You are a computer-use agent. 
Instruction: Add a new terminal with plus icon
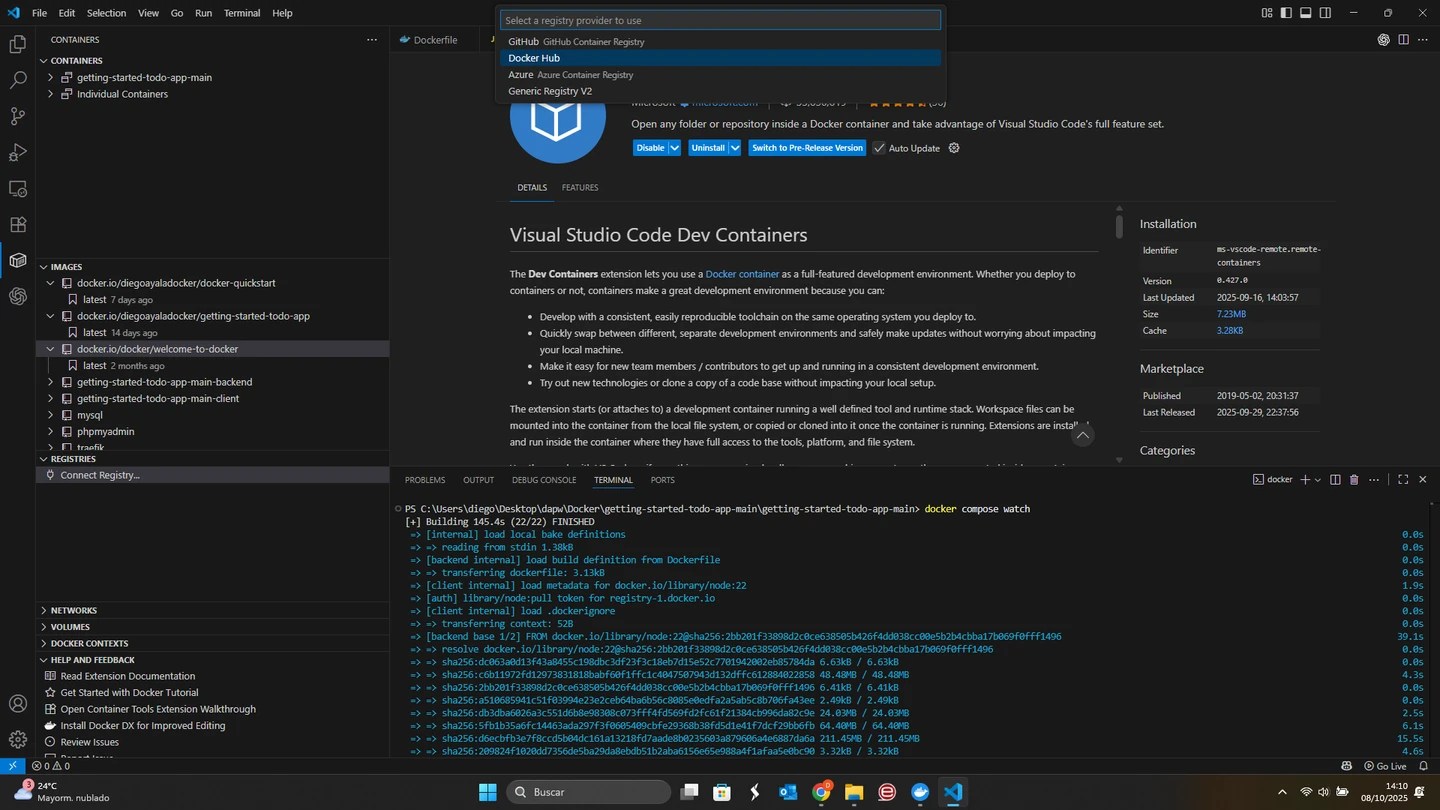[x=1305, y=480]
